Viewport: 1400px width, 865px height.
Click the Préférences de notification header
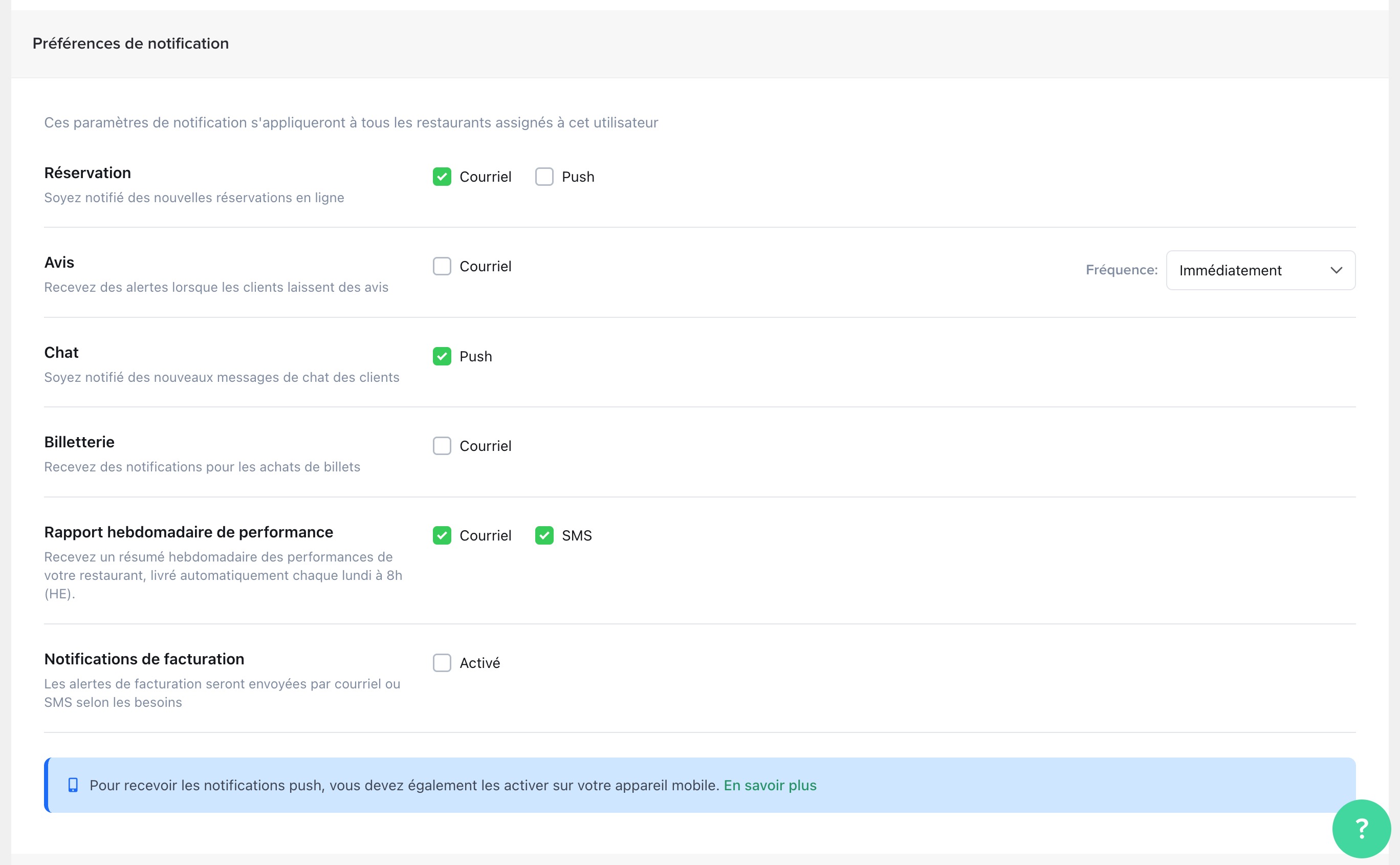point(130,44)
